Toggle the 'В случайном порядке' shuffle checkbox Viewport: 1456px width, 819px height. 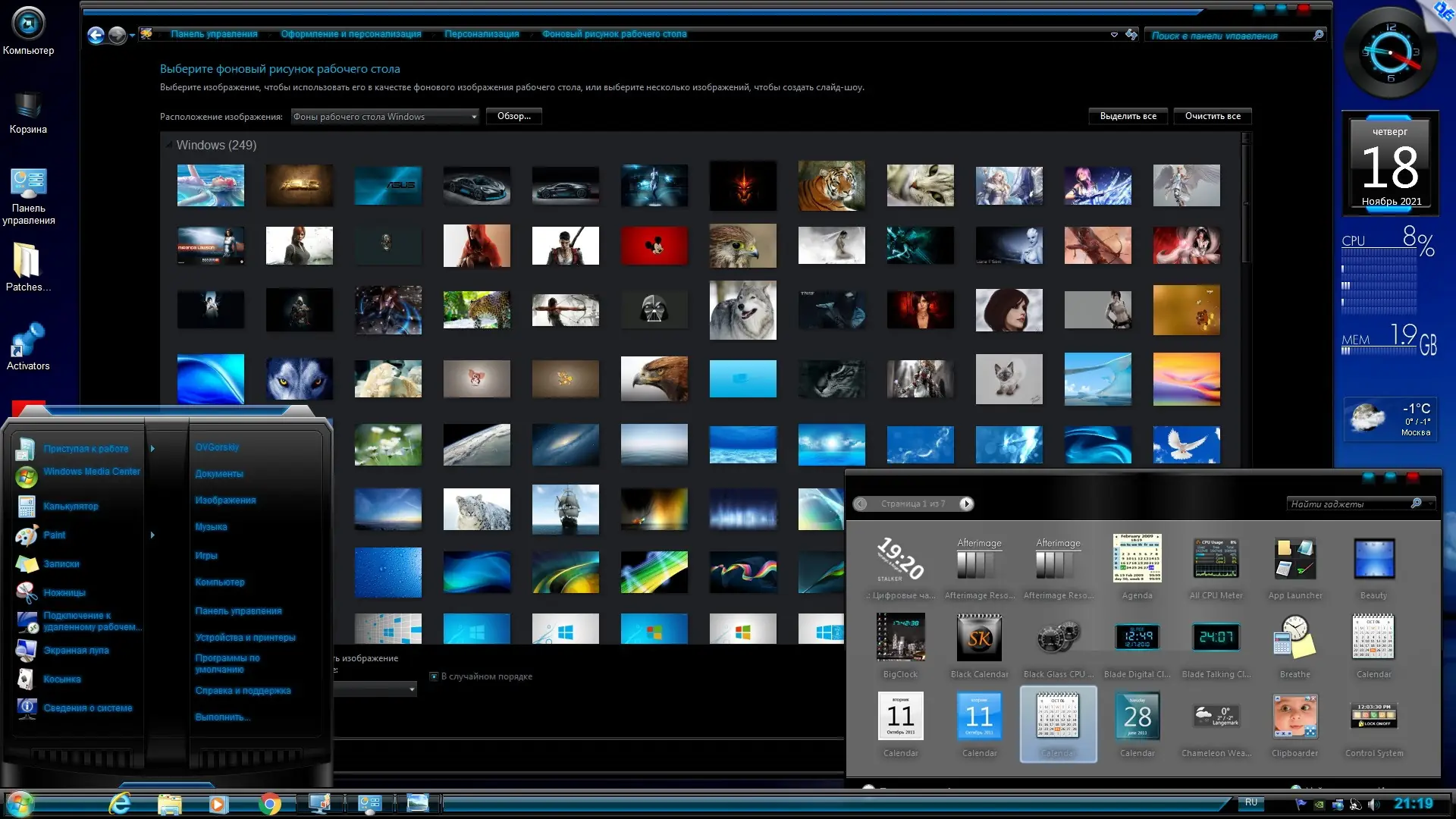click(x=434, y=676)
